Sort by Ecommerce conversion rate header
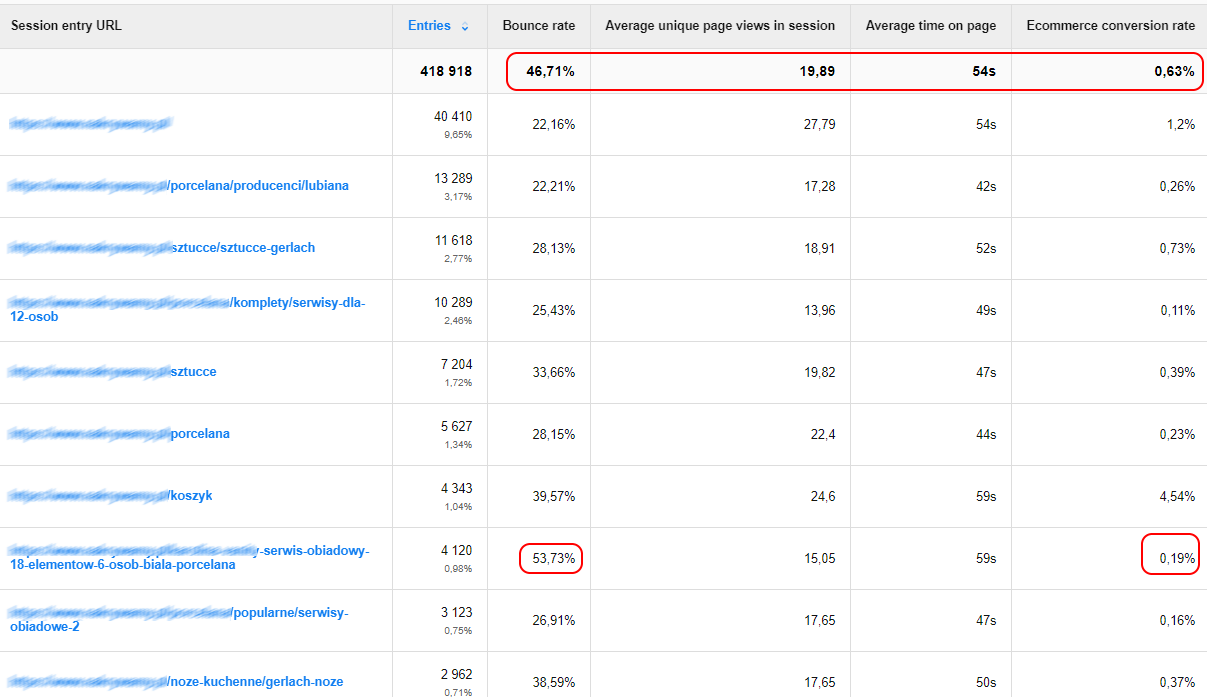Image resolution: width=1207 pixels, height=697 pixels. pos(1109,26)
